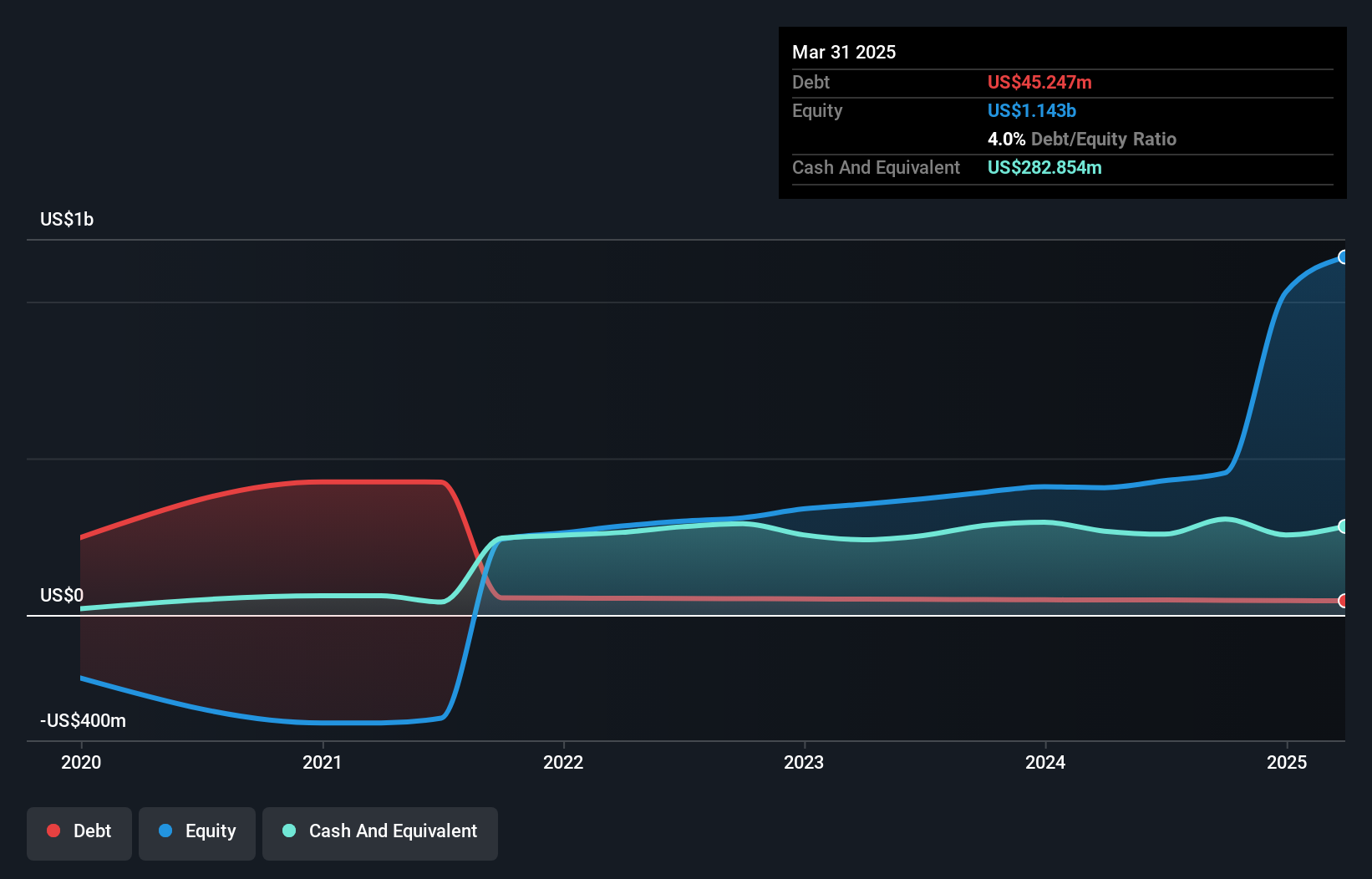Screen dimensions: 1372x879
Task: Click the -US$400m y-axis label
Action: coord(83,720)
